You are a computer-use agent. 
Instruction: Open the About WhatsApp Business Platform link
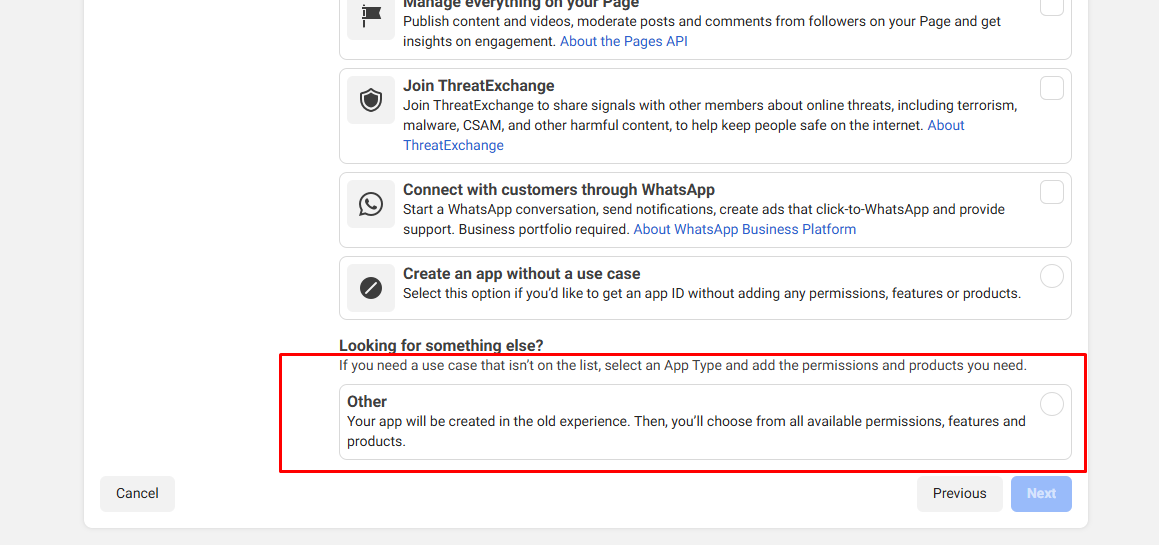(744, 229)
